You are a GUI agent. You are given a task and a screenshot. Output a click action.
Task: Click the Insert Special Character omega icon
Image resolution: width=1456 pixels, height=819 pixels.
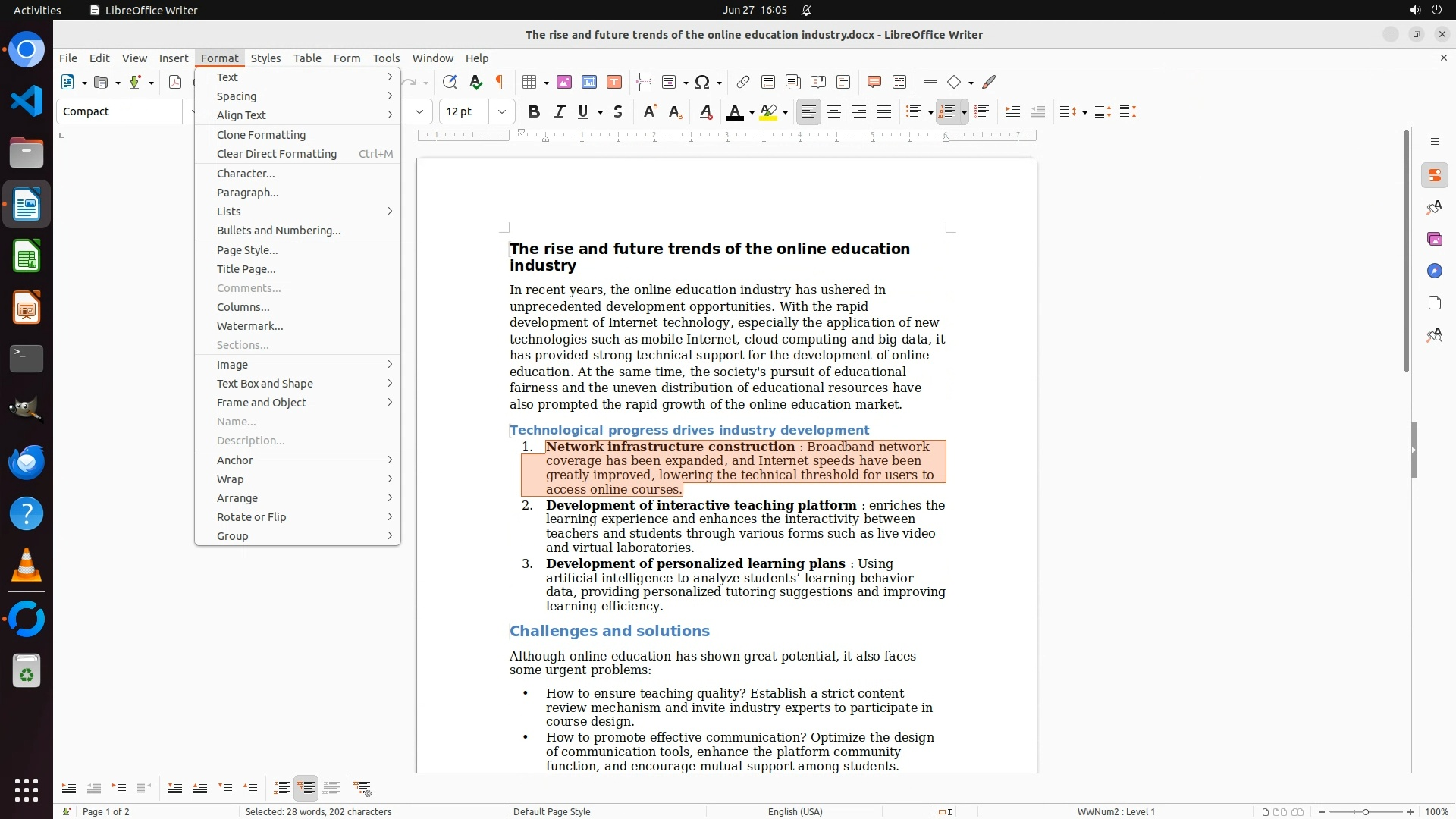tap(702, 82)
